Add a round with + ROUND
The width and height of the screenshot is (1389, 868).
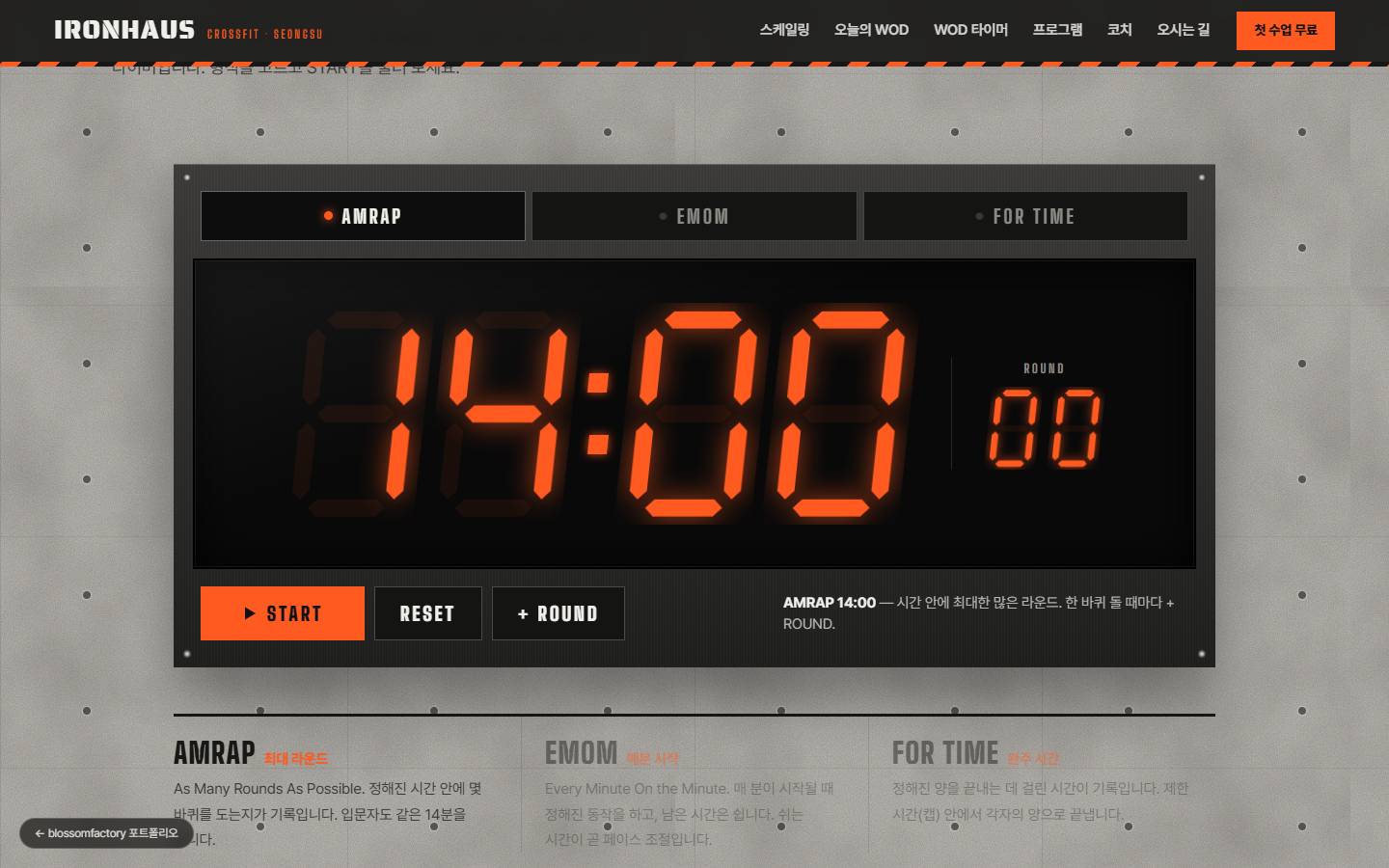click(558, 613)
